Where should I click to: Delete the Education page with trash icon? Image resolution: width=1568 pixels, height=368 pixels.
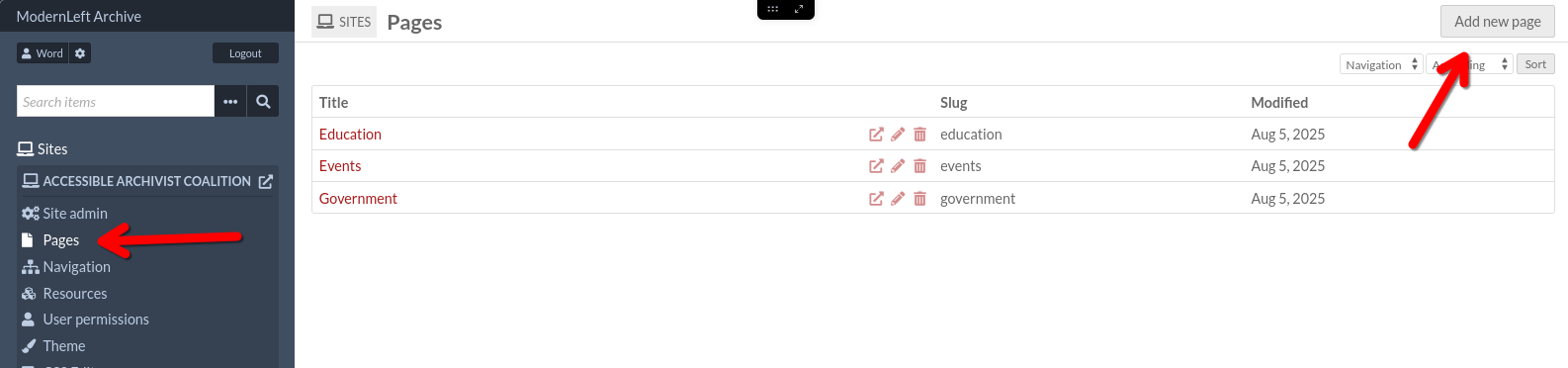point(919,135)
